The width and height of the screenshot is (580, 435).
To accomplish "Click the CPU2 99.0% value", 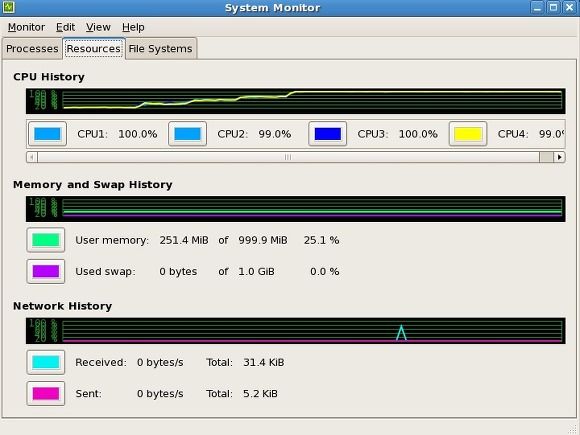I will 275,134.
